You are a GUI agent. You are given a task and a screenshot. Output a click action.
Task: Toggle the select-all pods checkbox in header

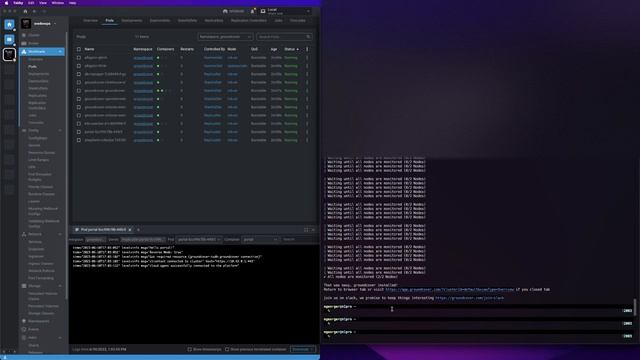click(79, 49)
